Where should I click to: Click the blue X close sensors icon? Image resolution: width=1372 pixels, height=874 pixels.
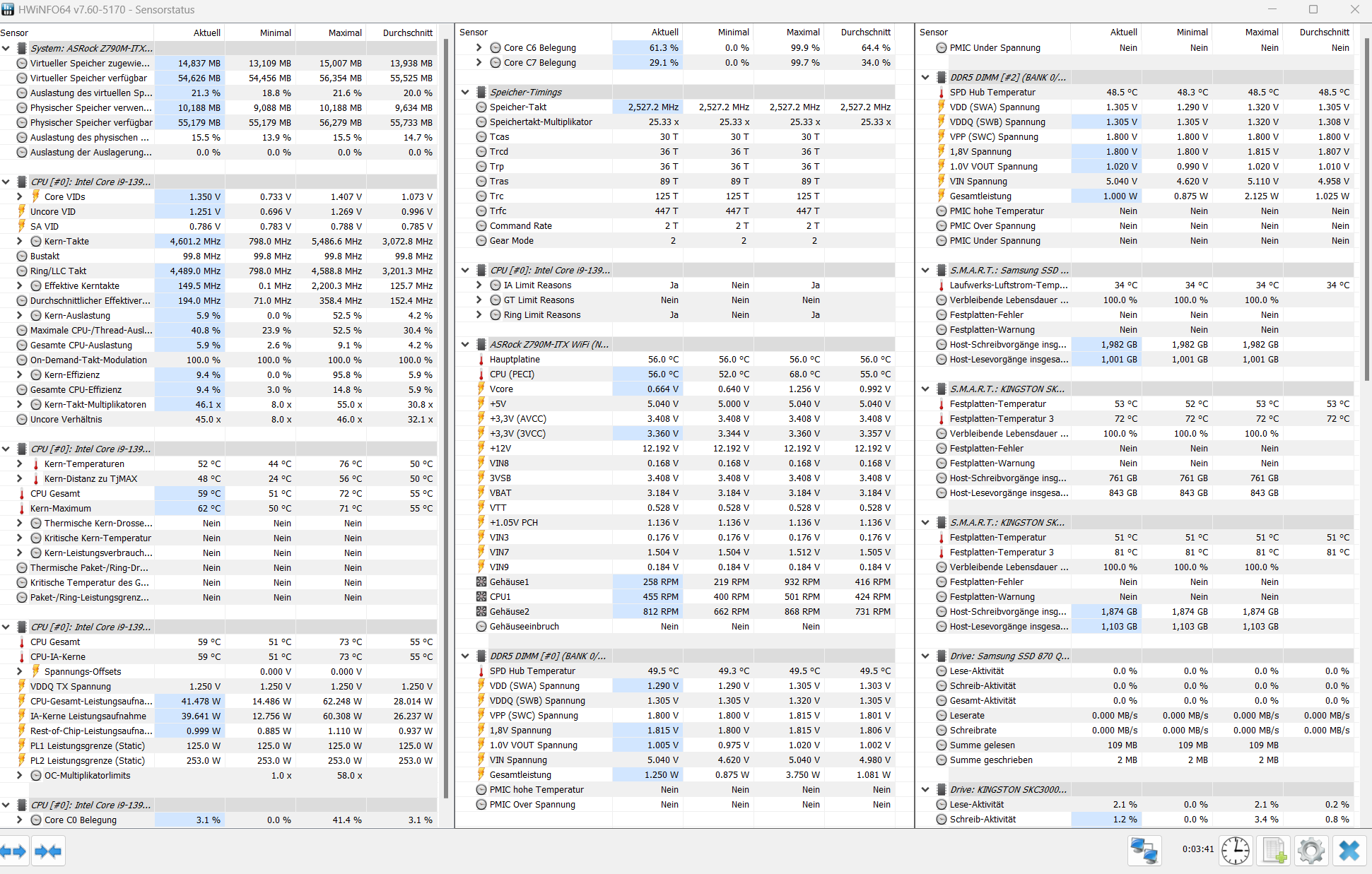[x=1349, y=851]
